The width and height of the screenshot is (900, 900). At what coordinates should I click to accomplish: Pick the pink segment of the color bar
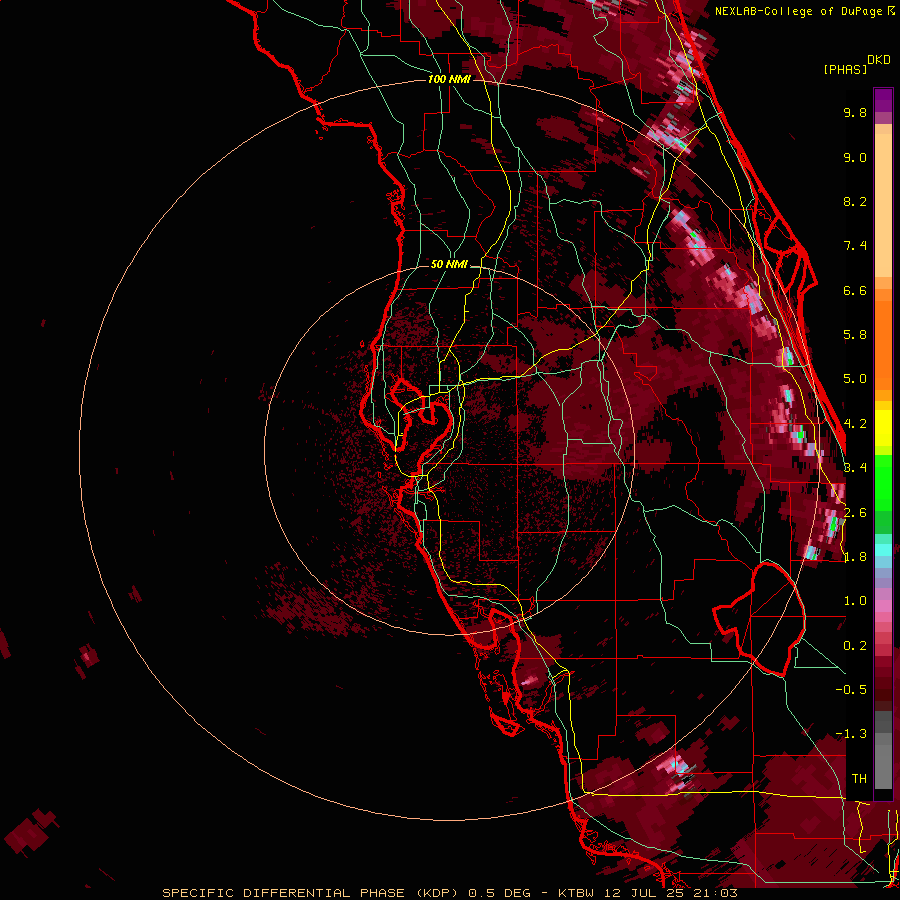click(x=883, y=606)
